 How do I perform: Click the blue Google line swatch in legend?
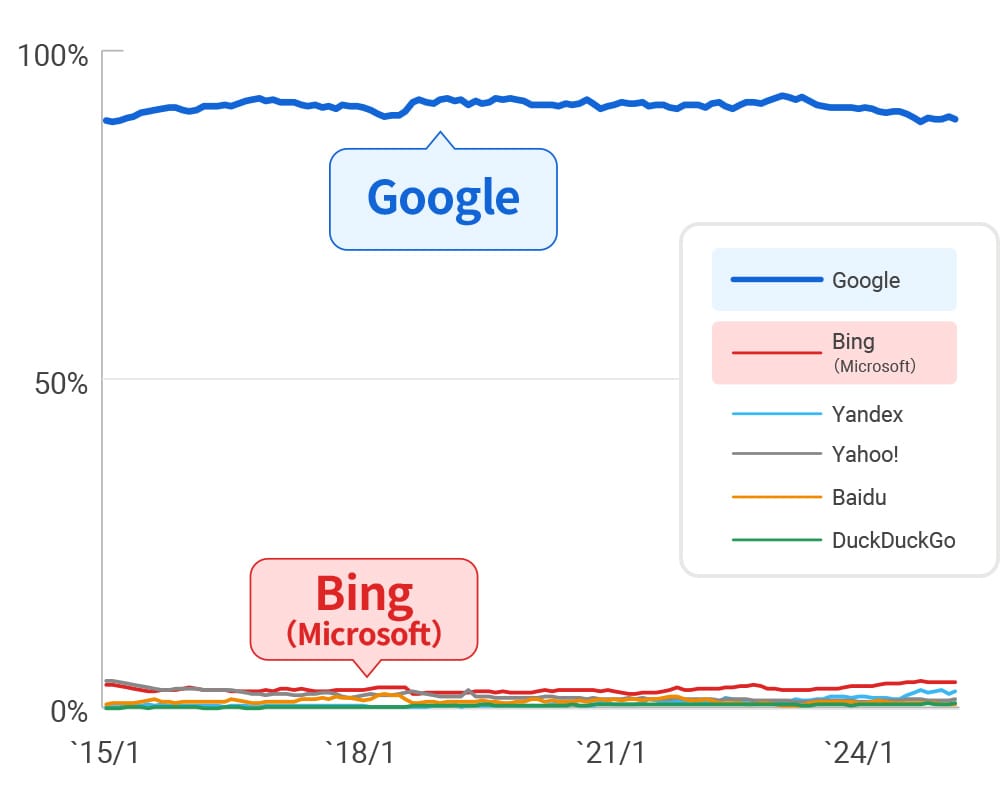click(776, 280)
